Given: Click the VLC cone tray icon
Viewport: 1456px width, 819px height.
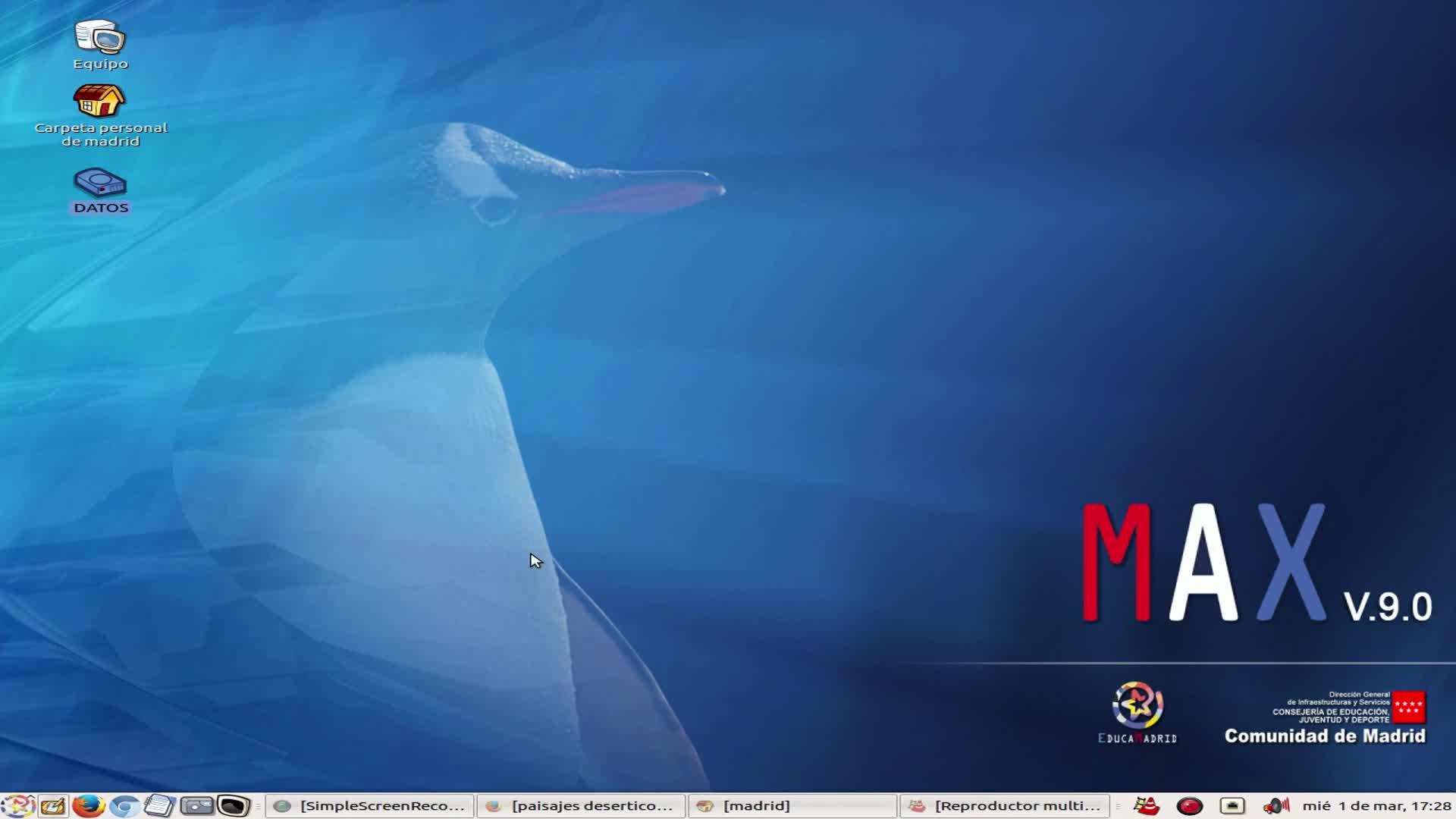Looking at the screenshot, I should [1147, 805].
